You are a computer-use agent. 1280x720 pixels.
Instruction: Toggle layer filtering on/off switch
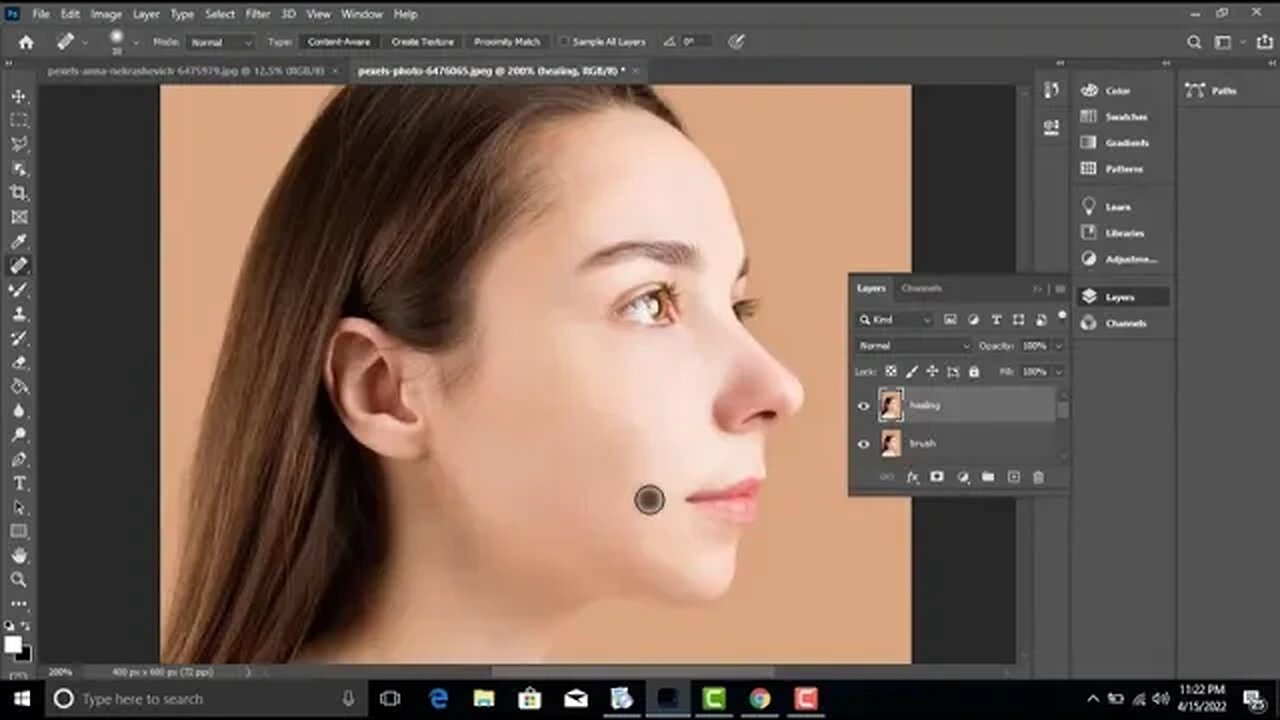(1061, 317)
